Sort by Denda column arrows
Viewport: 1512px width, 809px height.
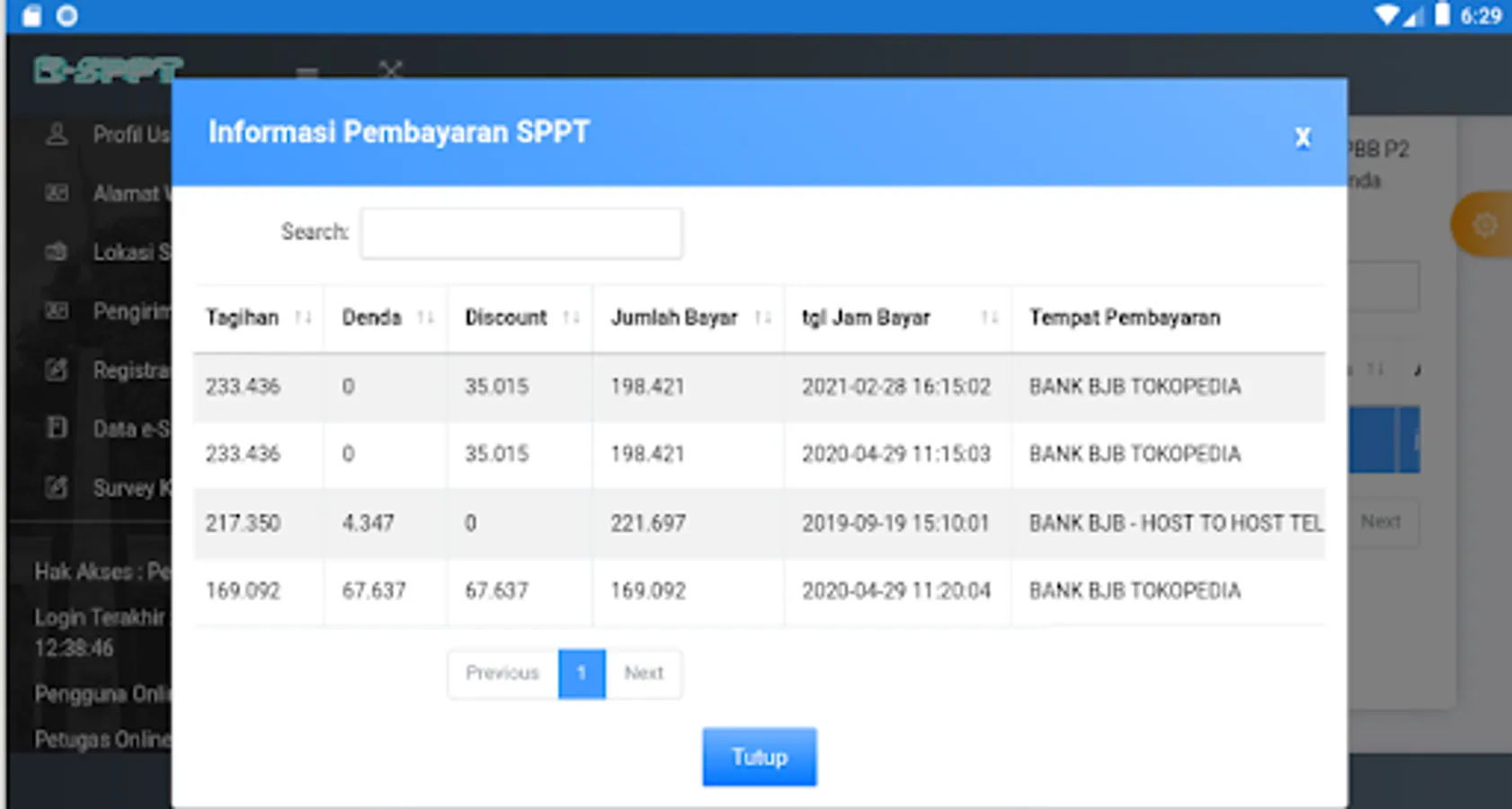426,317
